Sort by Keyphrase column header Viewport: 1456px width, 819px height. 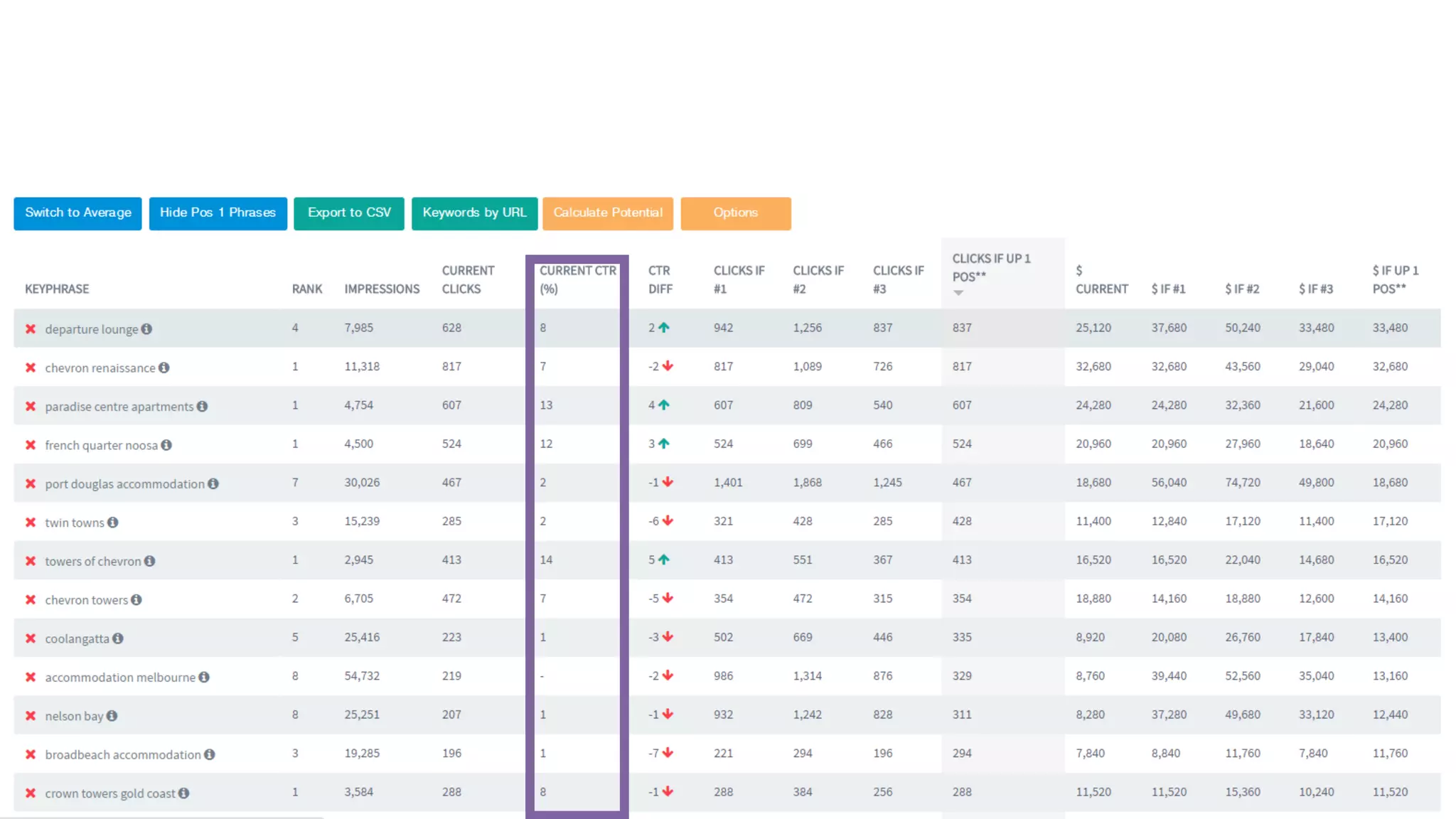point(57,289)
